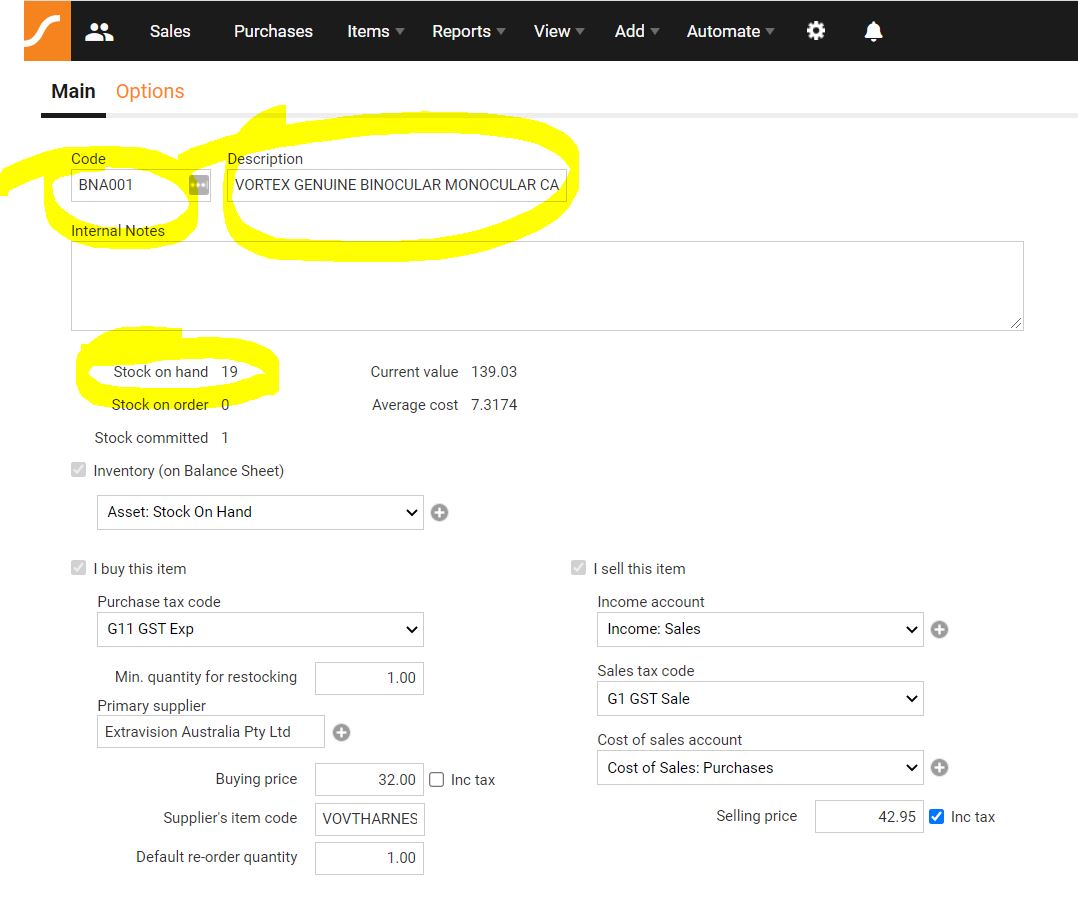1078x900 pixels.
Task: Click the Min. quantity for restocking field
Action: tap(369, 678)
